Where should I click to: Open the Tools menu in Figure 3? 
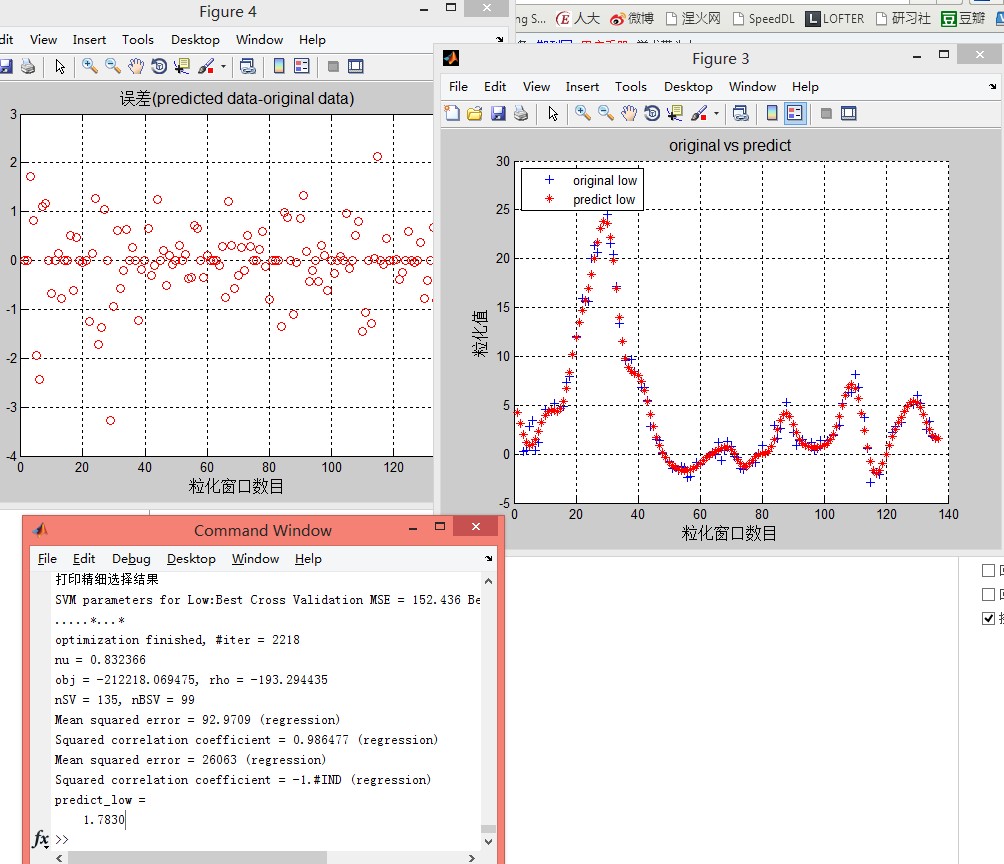point(631,87)
